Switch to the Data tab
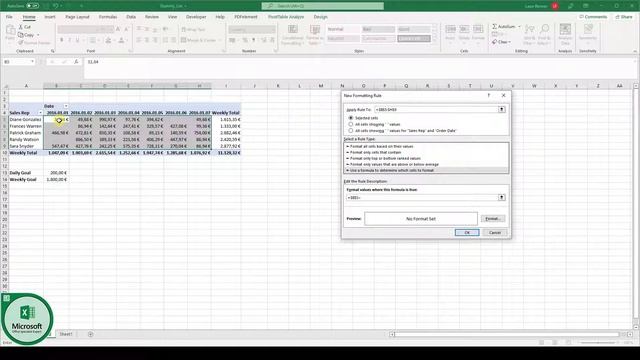The height and width of the screenshot is (360, 640). pyautogui.click(x=131, y=17)
